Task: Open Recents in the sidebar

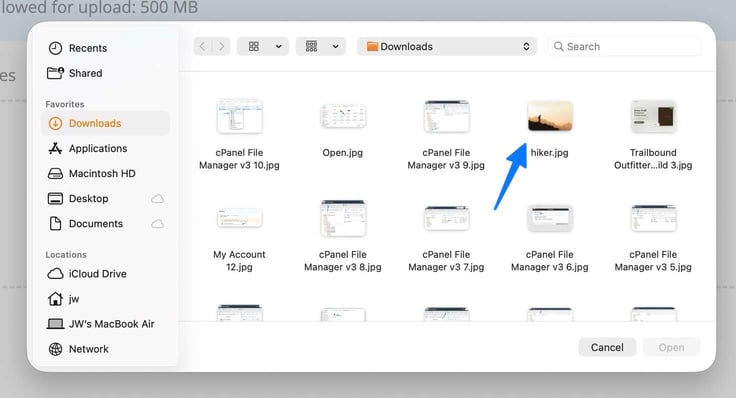Action: [106, 48]
